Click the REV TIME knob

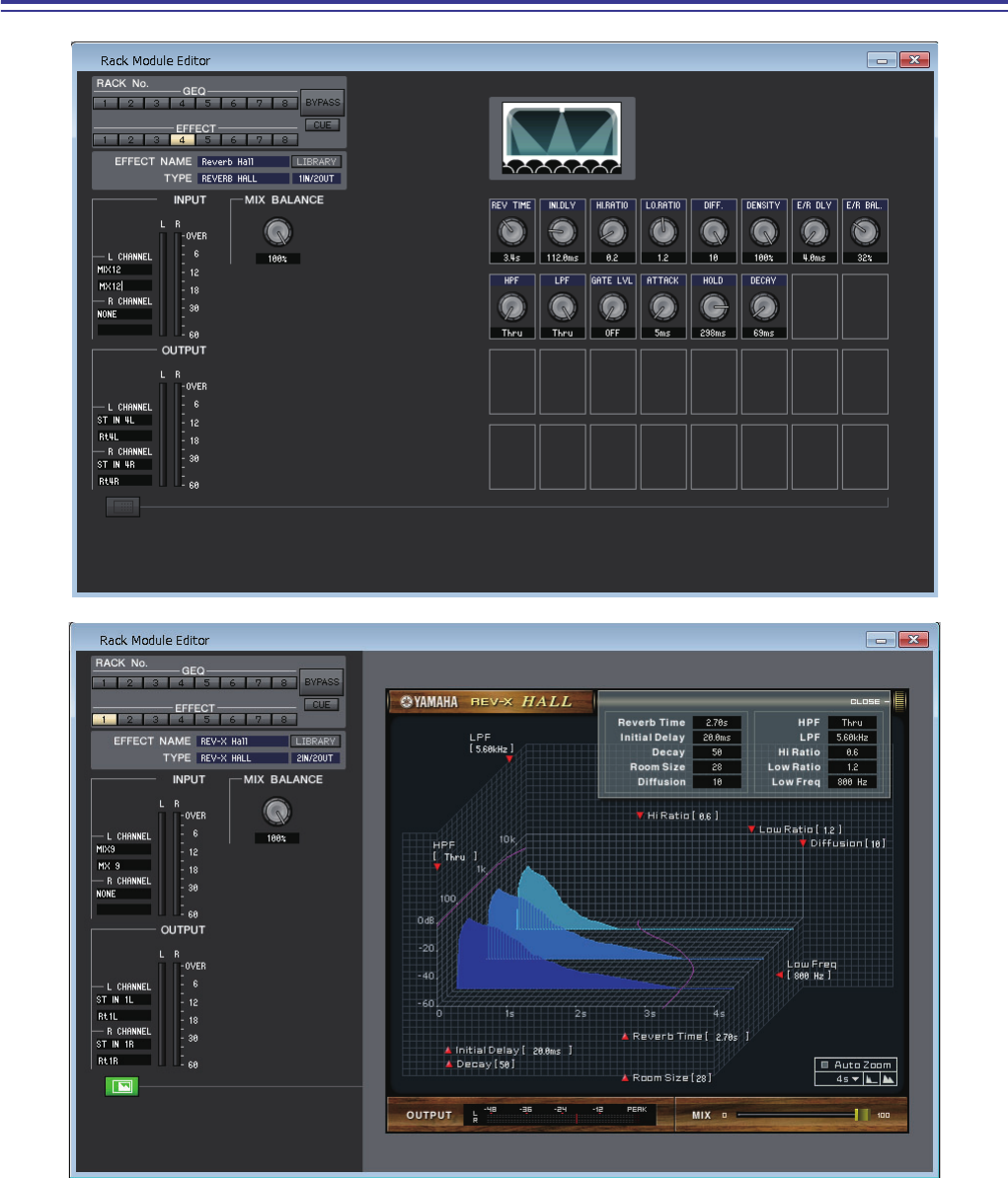point(512,231)
